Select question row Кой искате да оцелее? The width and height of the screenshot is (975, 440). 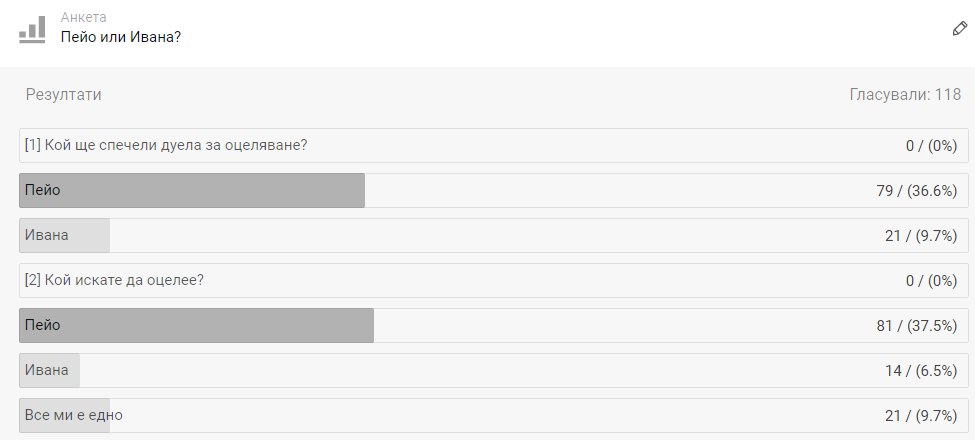tap(494, 280)
